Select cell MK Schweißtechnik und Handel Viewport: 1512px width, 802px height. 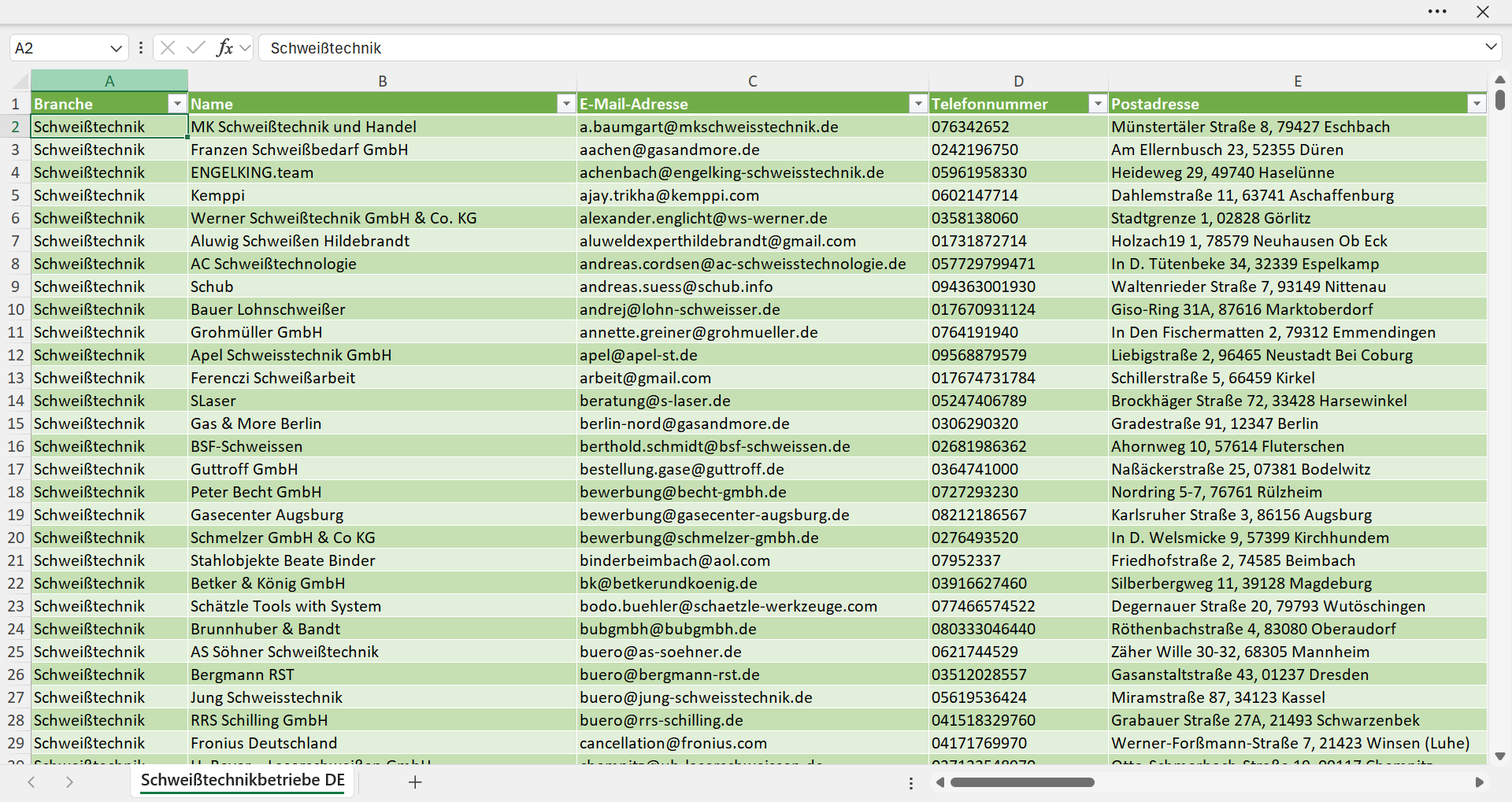[x=383, y=127]
